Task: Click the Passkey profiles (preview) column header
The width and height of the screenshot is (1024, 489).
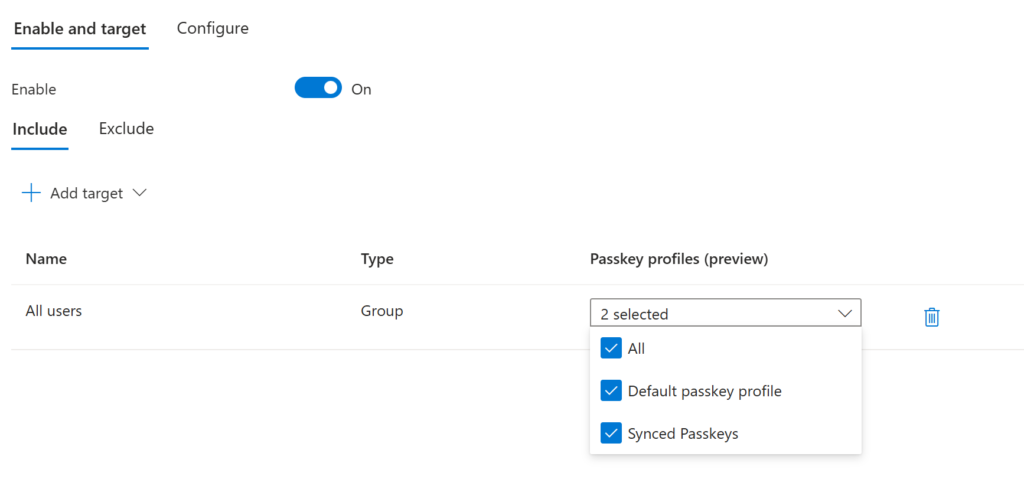Action: point(679,259)
